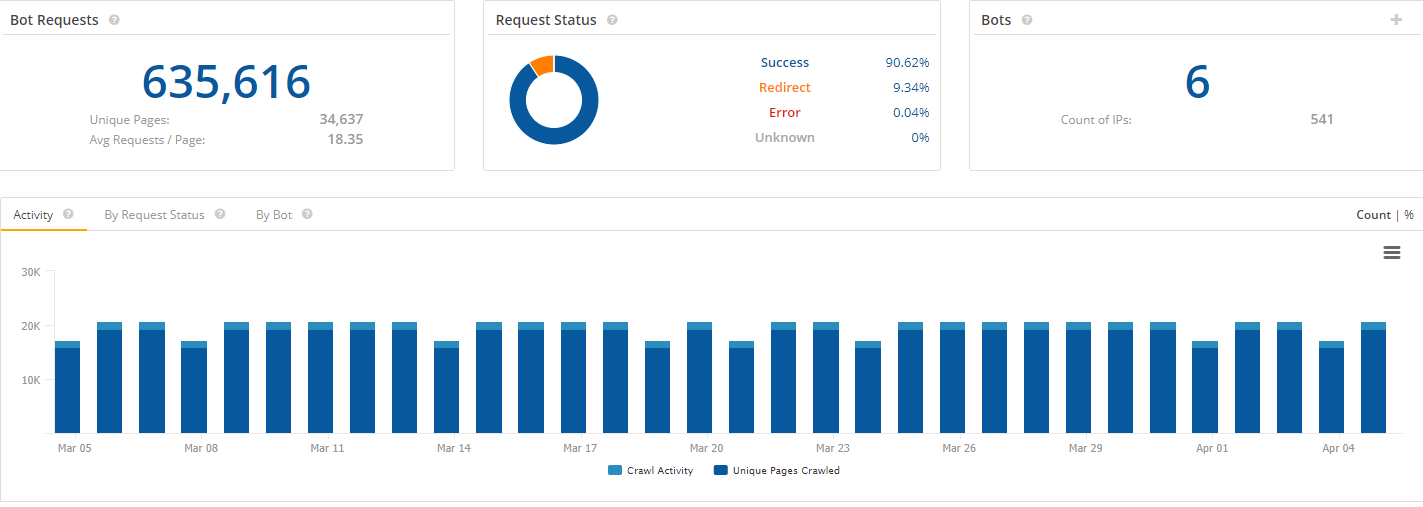Click Avg Requests / Page value 18.35
This screenshot has height=507, width=1423.
(345, 140)
